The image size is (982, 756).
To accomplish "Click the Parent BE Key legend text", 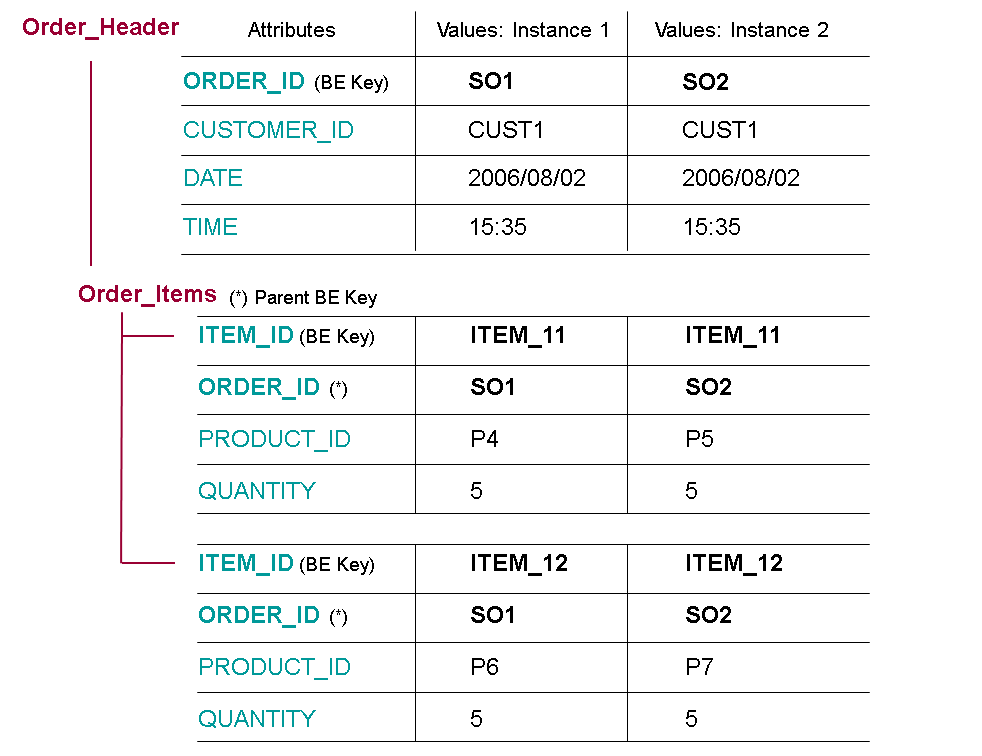I will (x=304, y=298).
